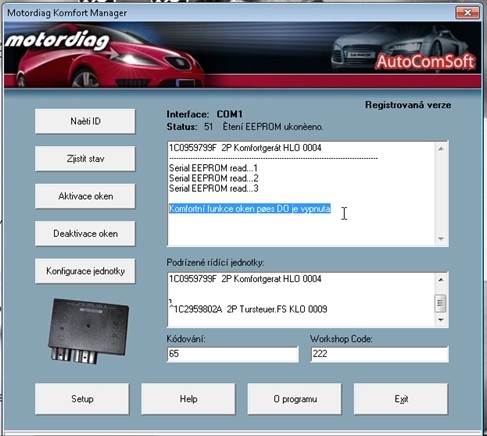The width and height of the screenshot is (487, 436).
Task: Click the Interface COM1 label
Action: tap(205, 114)
